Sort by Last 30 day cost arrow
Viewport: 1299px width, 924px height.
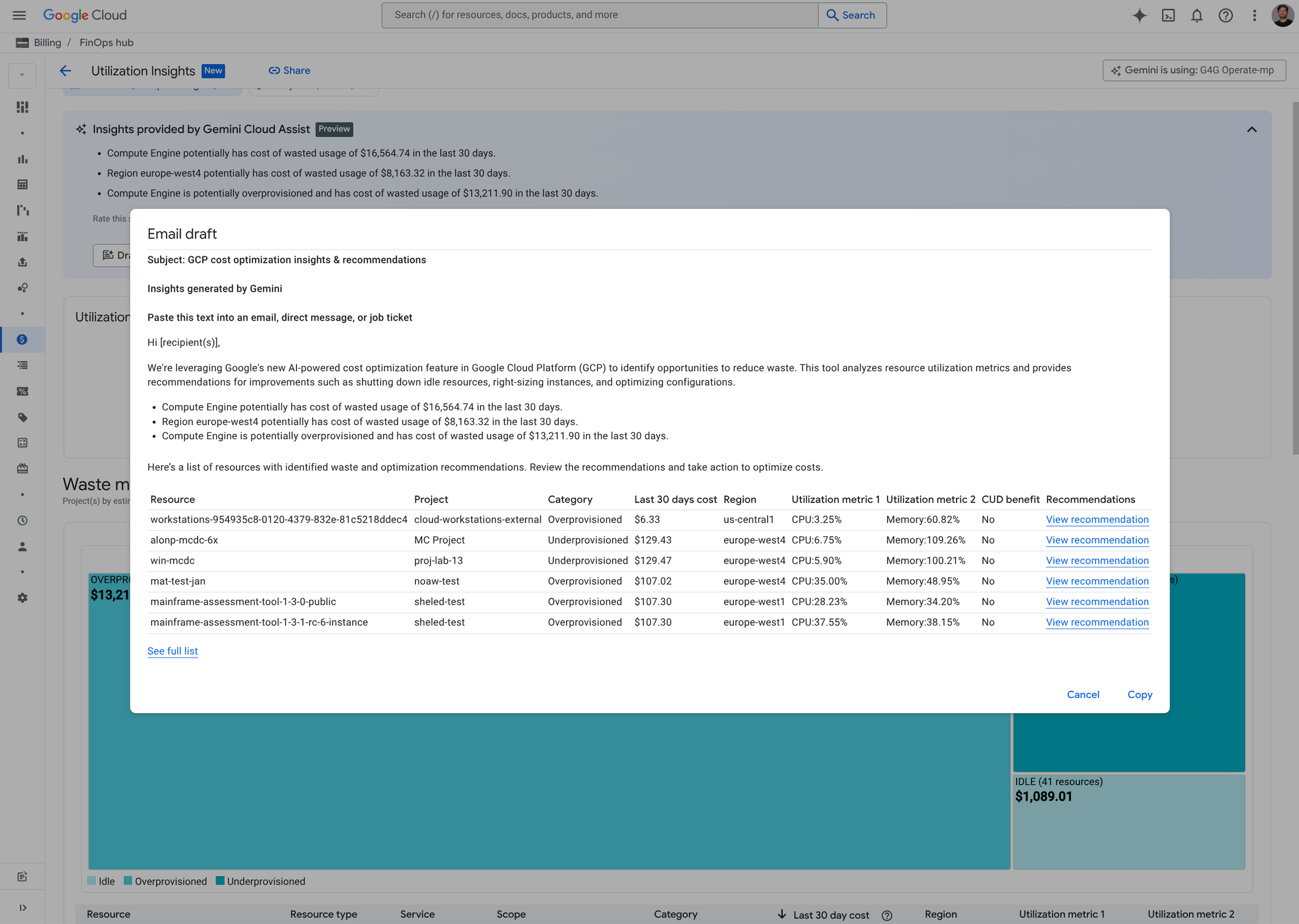(x=782, y=915)
